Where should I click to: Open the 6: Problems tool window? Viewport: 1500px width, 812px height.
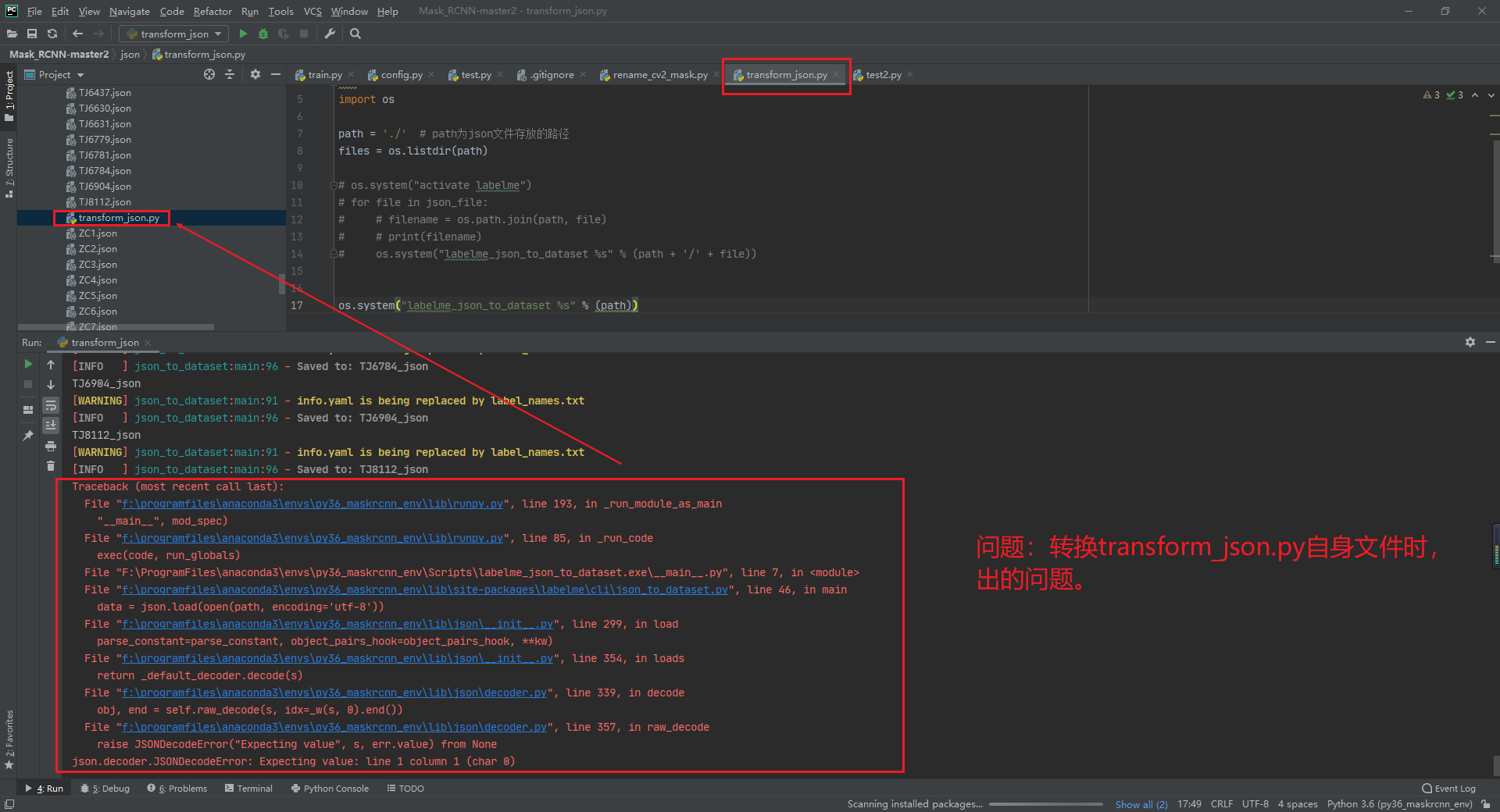(177, 789)
